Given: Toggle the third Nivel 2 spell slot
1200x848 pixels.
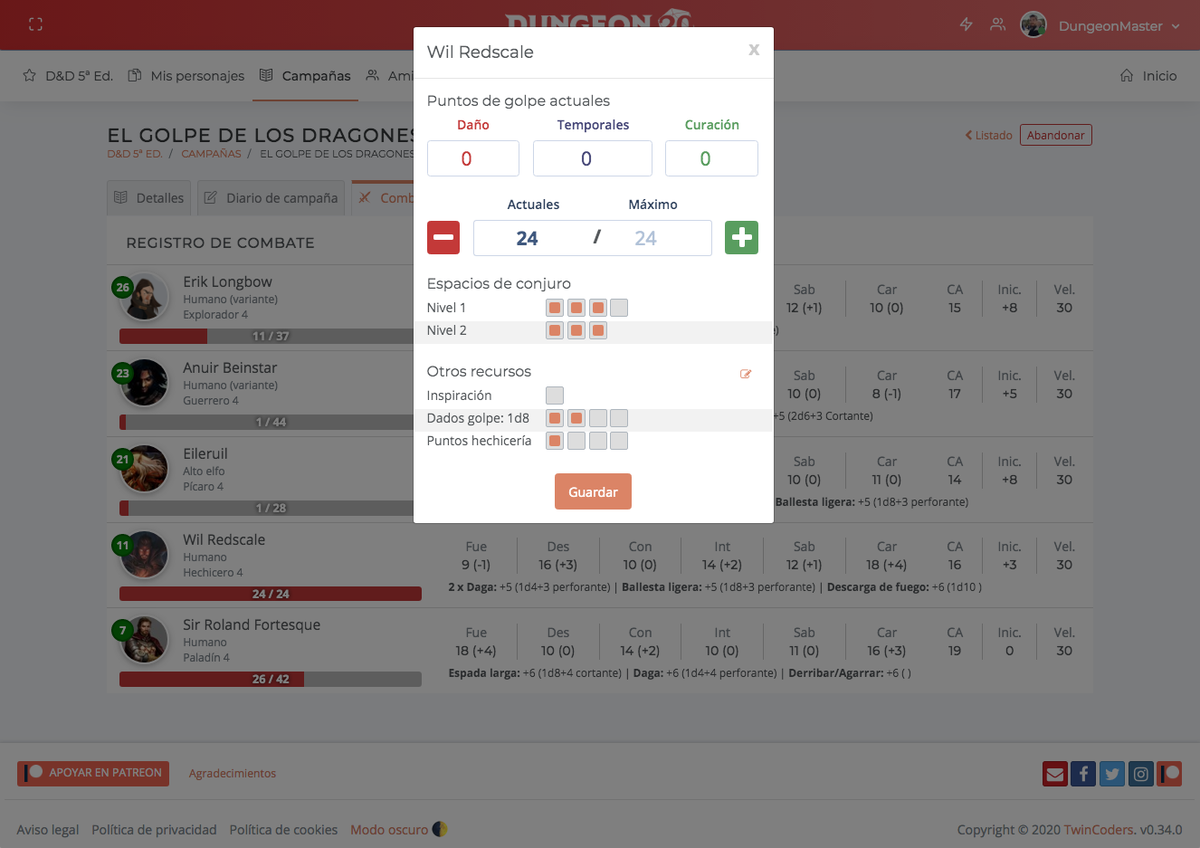Looking at the screenshot, I should [598, 330].
